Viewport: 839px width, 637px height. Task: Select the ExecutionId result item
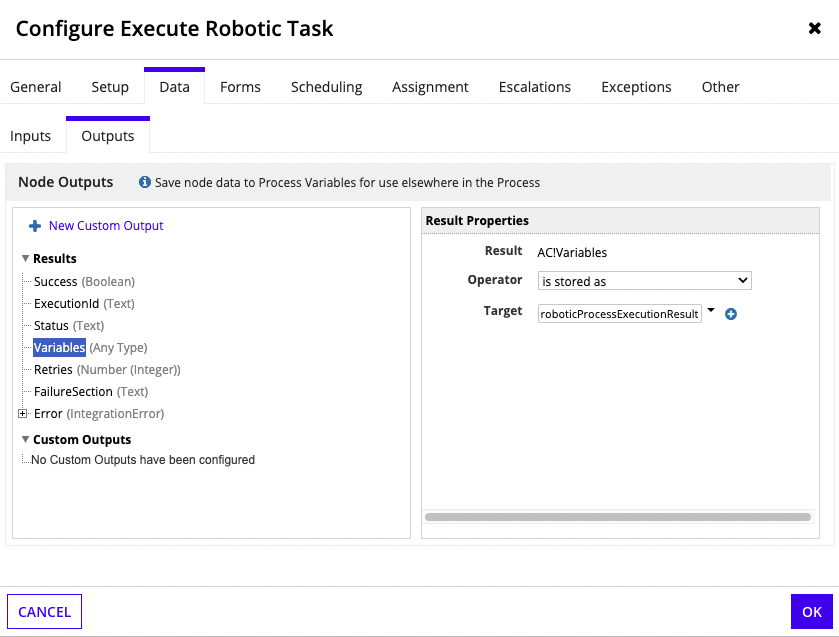coord(66,304)
